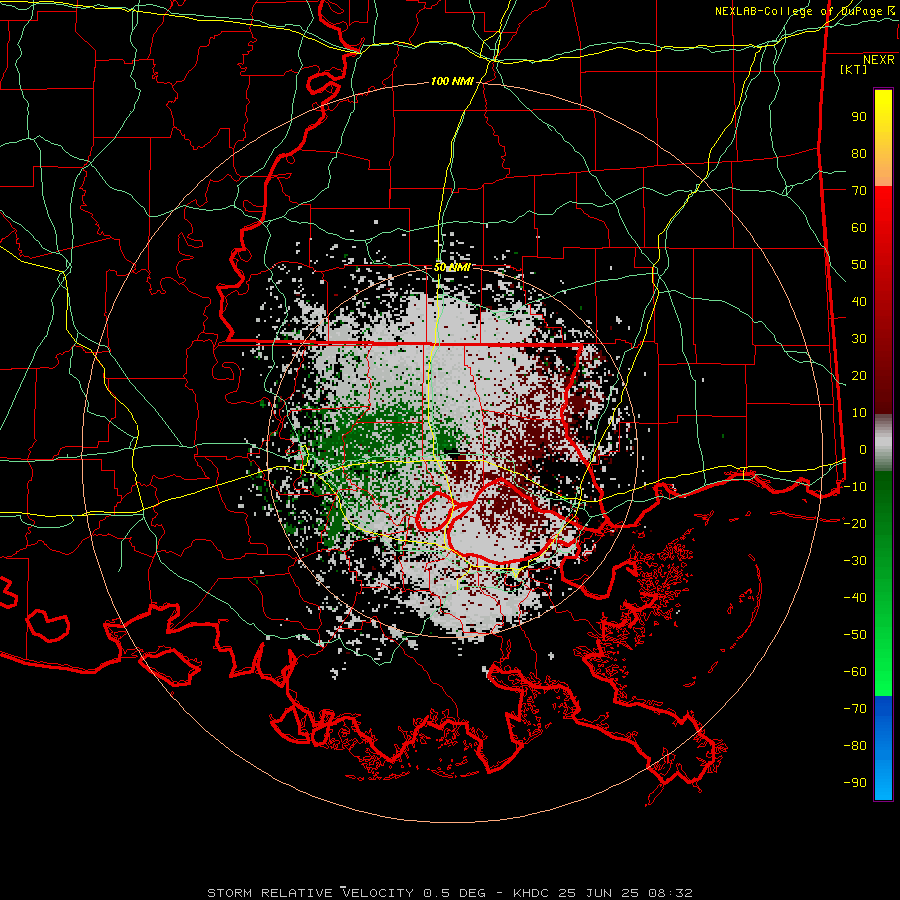Click the -10 value on velocity scale
The image size is (900, 900).
point(855,487)
